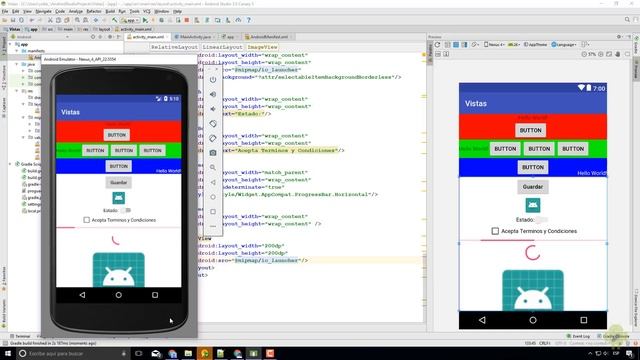Check Acepta Terminos y Condiciones in emulator
640x360 pixels.
point(87,220)
